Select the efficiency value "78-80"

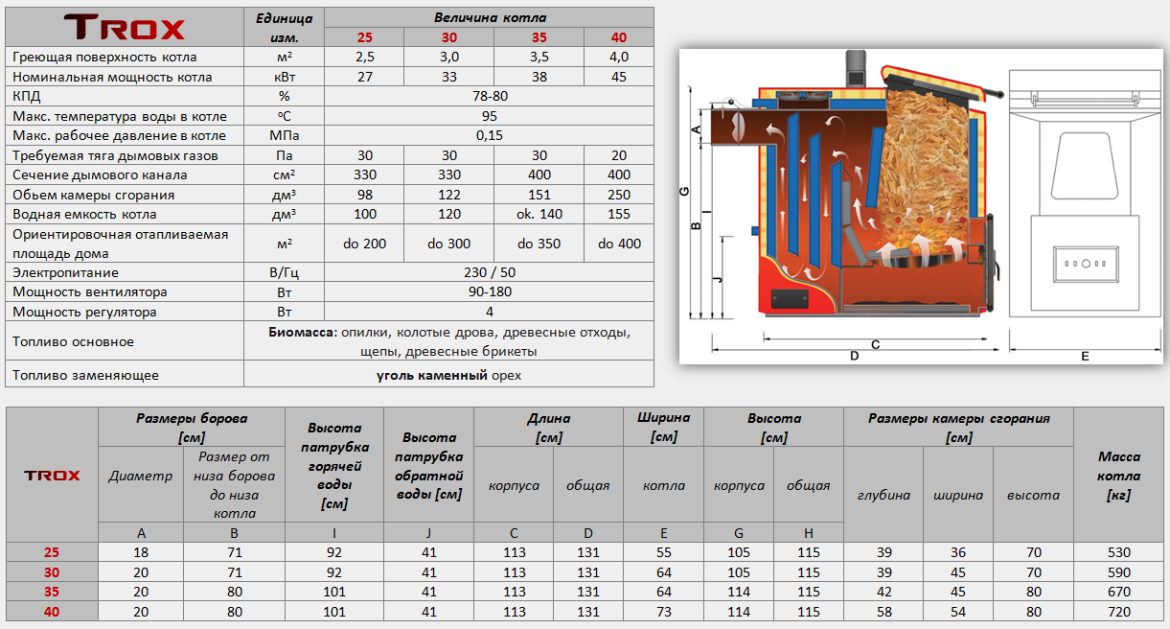(x=489, y=96)
